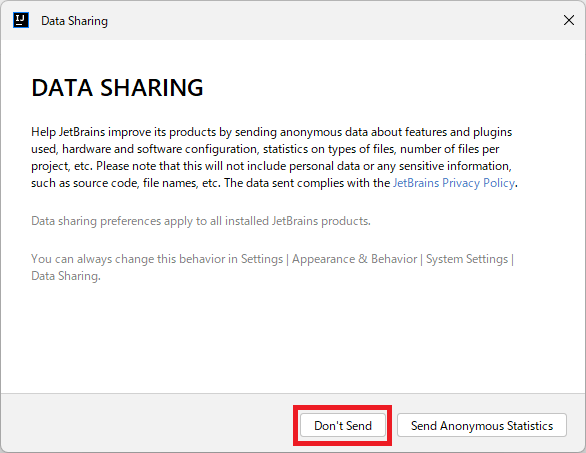Image resolution: width=586 pixels, height=453 pixels.
Task: Click the DATA SHARING heading text
Action: pos(117,88)
